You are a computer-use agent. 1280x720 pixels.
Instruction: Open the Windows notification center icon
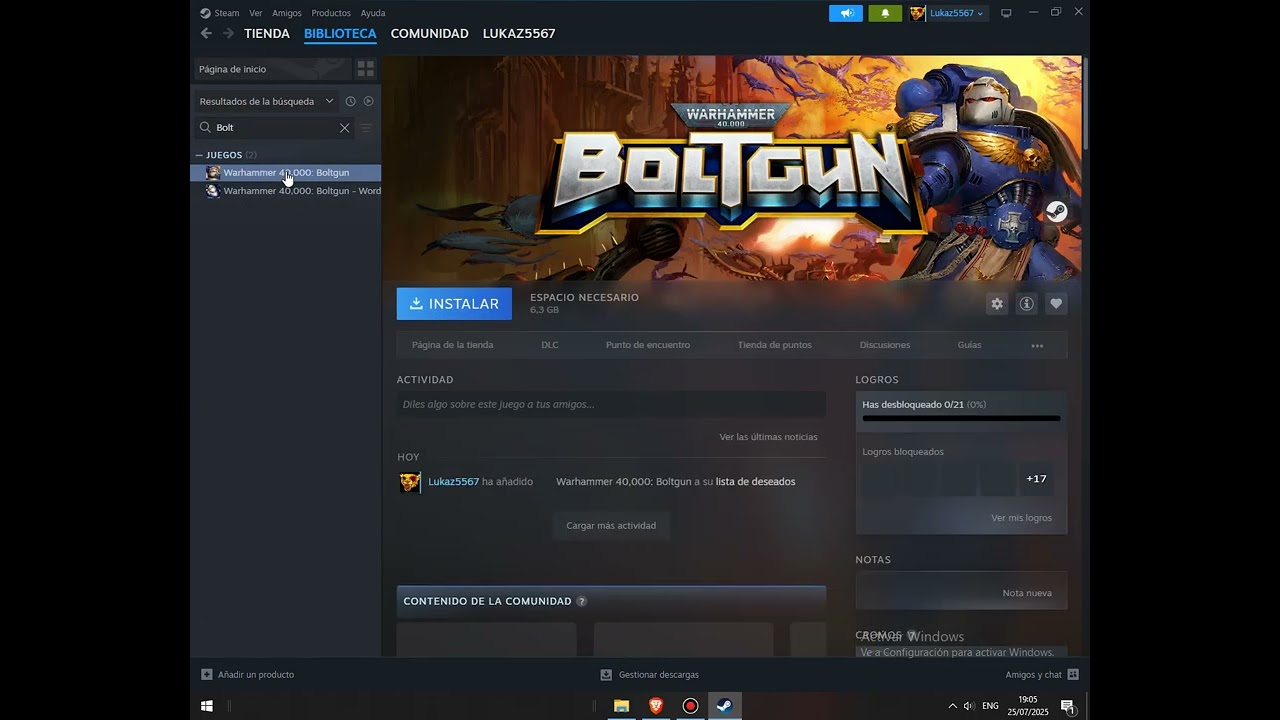(x=1067, y=706)
